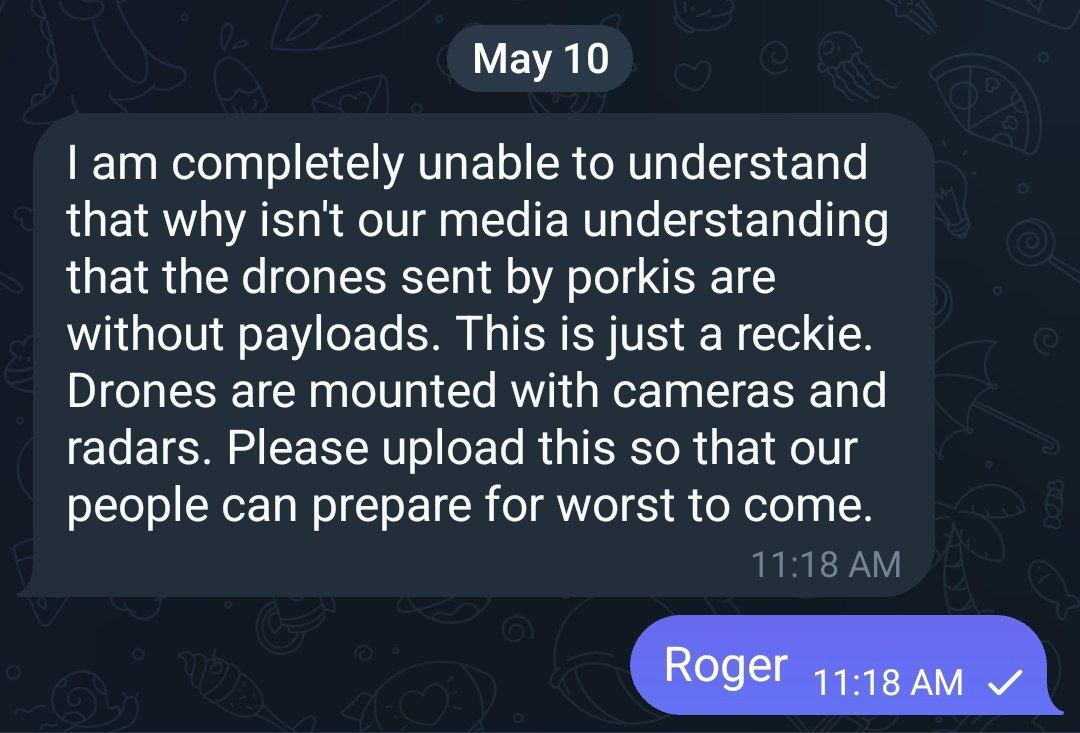Tap the 11:18 AM time inside Roger bubble
This screenshot has width=1080, height=733.
[x=887, y=683]
